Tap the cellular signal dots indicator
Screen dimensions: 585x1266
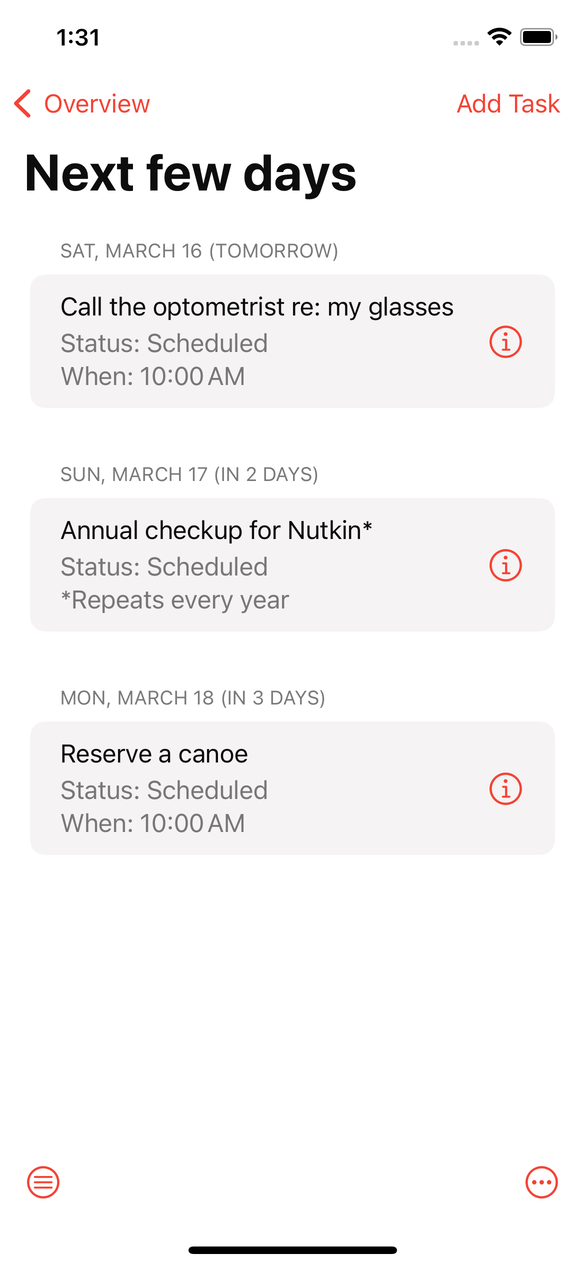tap(465, 42)
